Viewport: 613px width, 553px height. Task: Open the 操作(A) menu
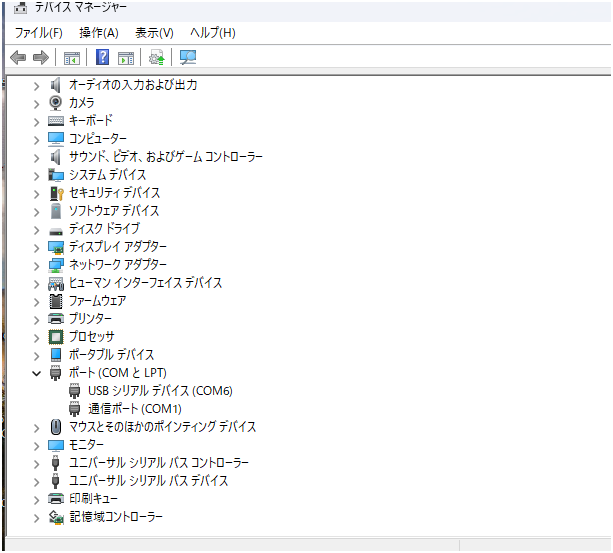click(x=99, y=32)
